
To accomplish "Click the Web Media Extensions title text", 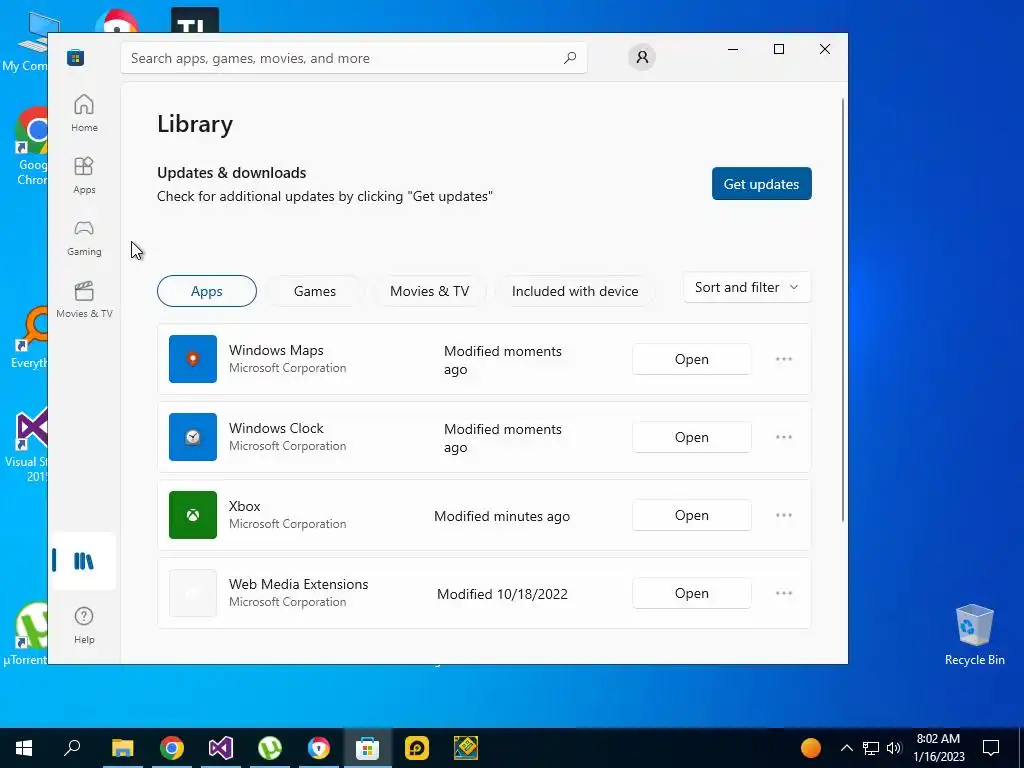I will point(298,584).
